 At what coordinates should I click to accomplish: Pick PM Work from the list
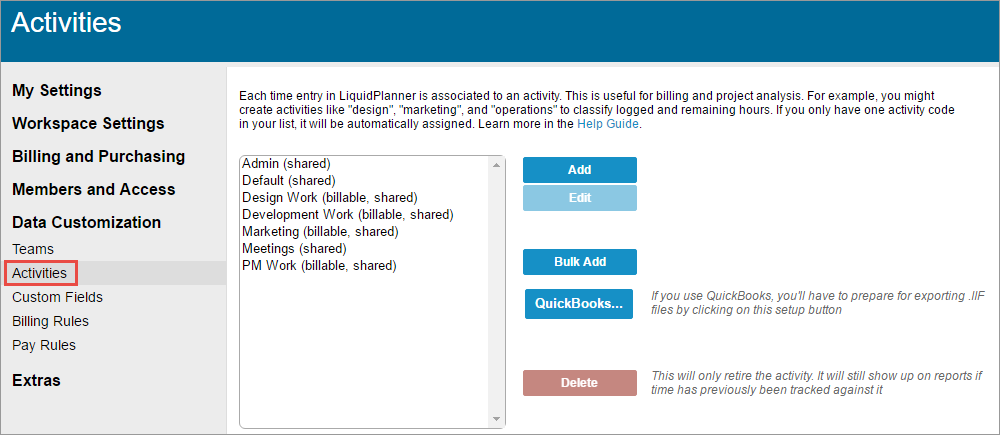319,266
